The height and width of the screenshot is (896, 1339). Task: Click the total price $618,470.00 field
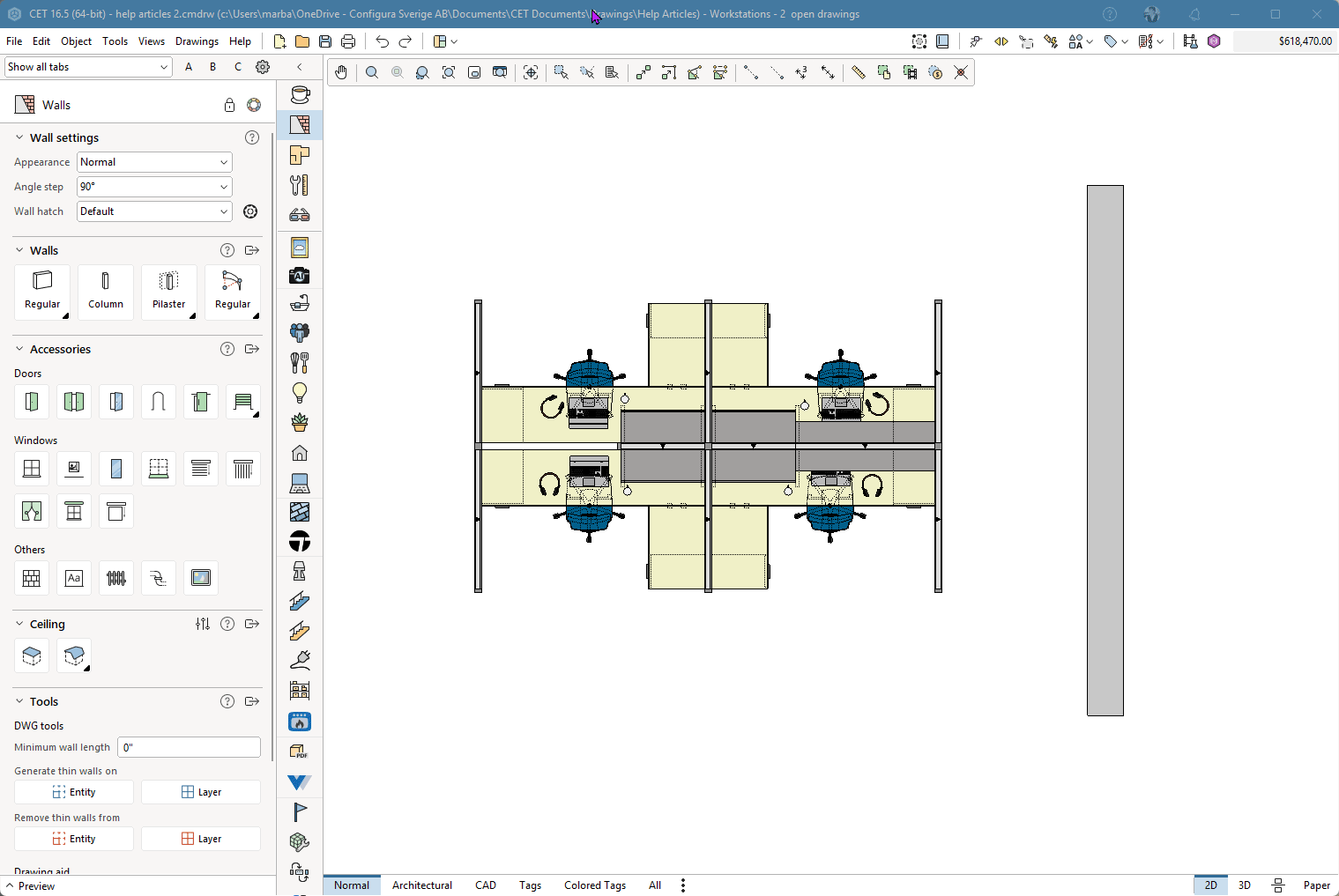(x=1284, y=41)
